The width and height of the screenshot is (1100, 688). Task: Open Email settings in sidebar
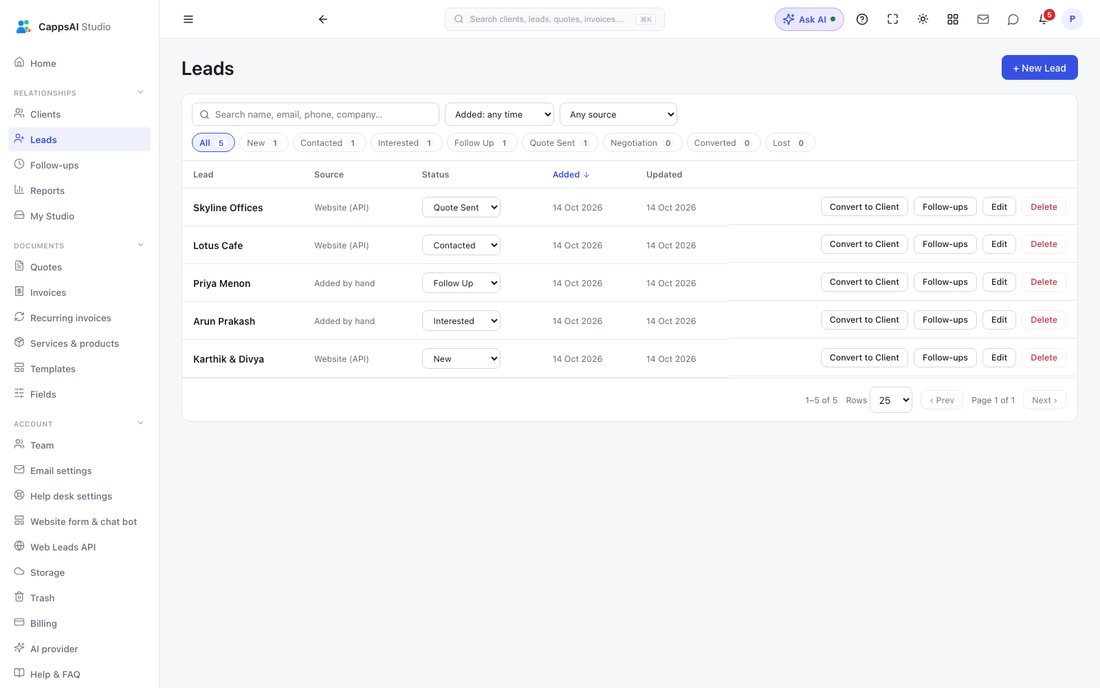pyautogui.click(x=79, y=471)
